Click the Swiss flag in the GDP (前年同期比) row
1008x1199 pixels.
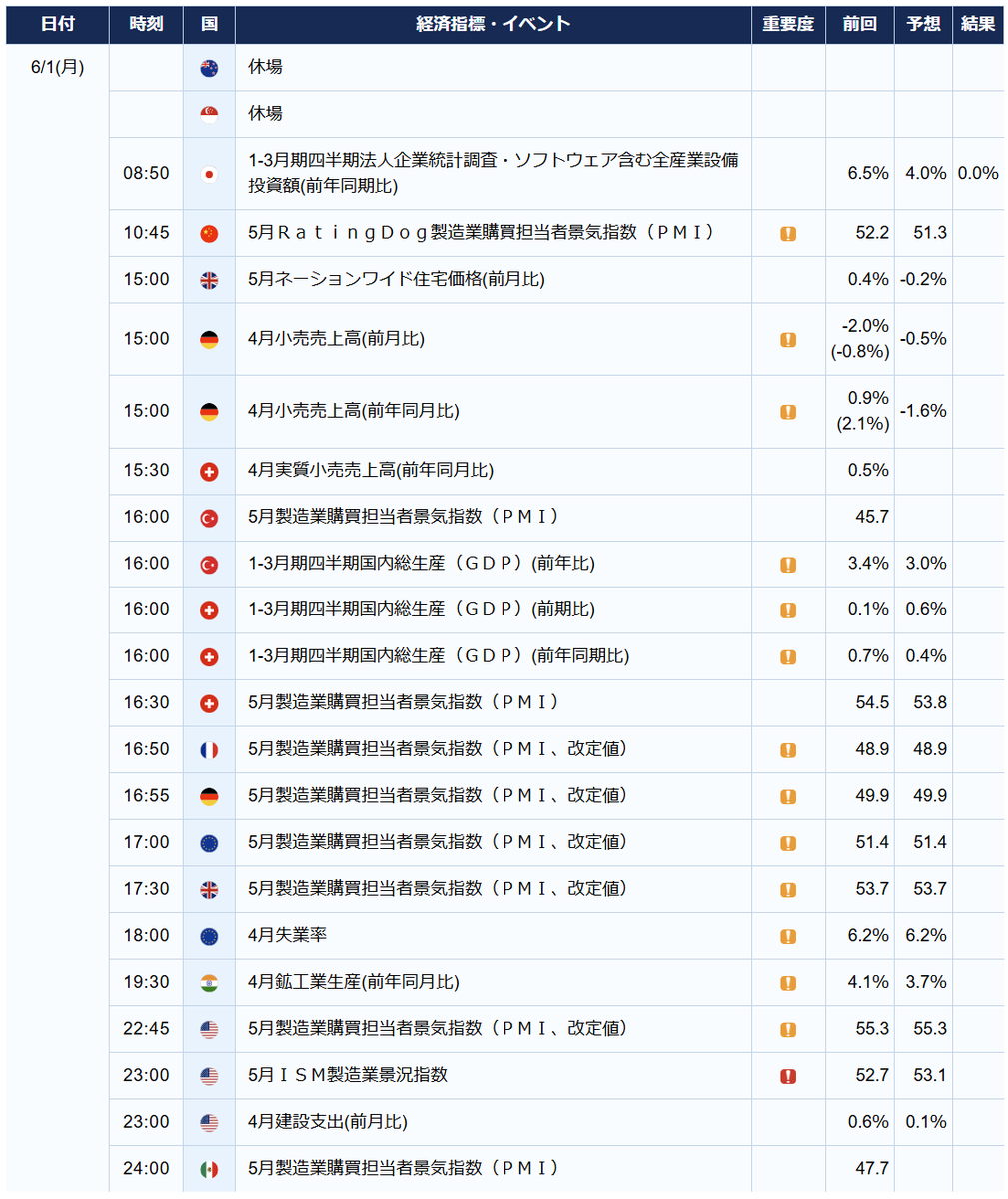point(209,656)
